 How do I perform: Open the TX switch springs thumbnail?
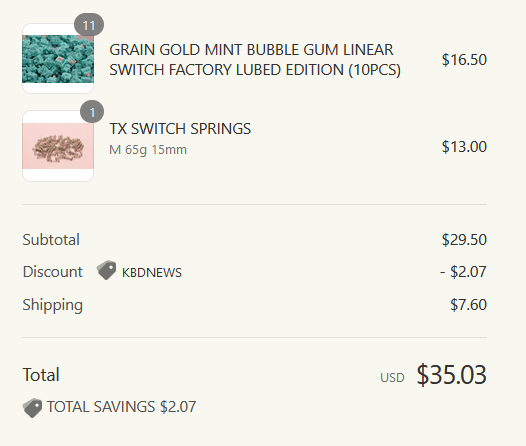click(58, 146)
